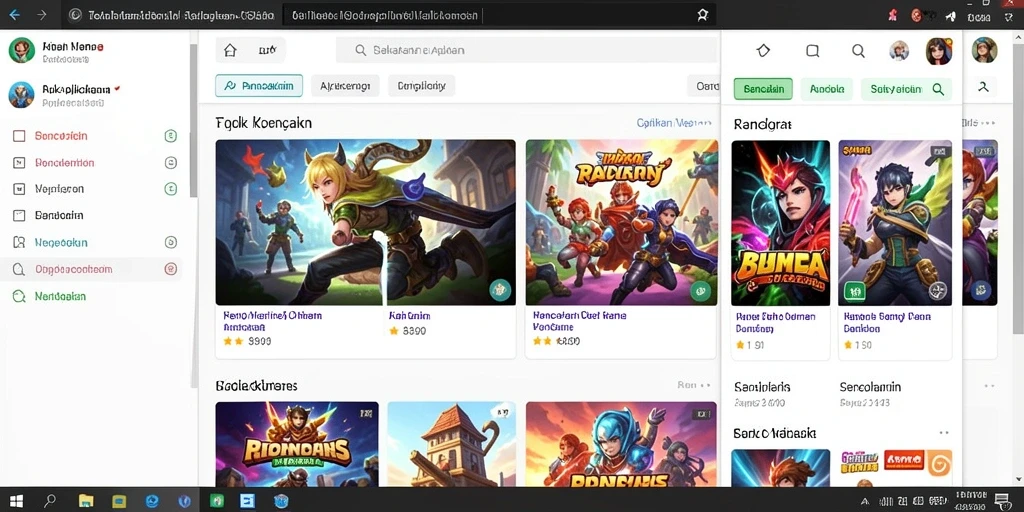Open the home icon in the top bar

(x=230, y=50)
